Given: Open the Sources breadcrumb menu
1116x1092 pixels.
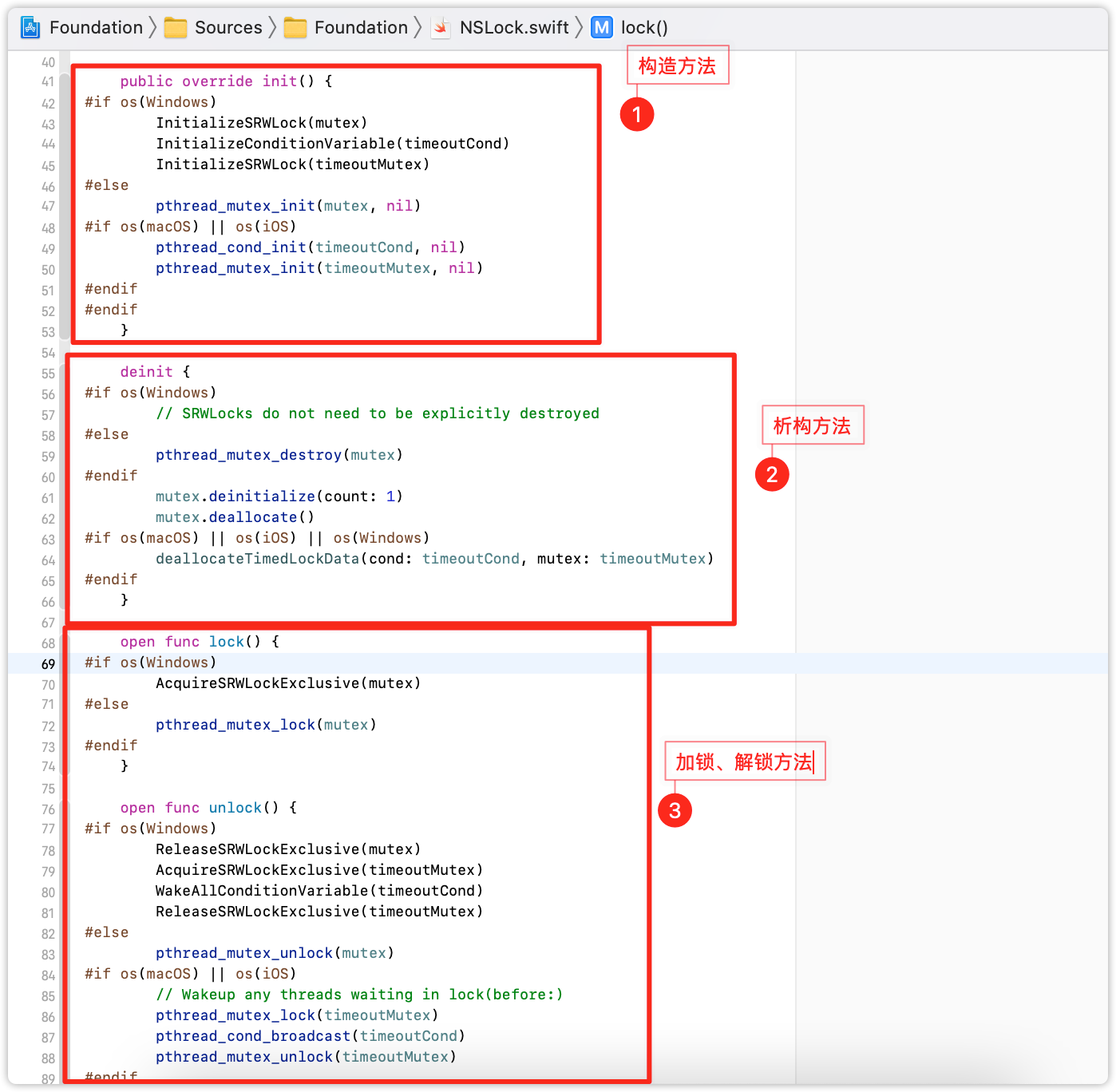Looking at the screenshot, I should (x=228, y=28).
